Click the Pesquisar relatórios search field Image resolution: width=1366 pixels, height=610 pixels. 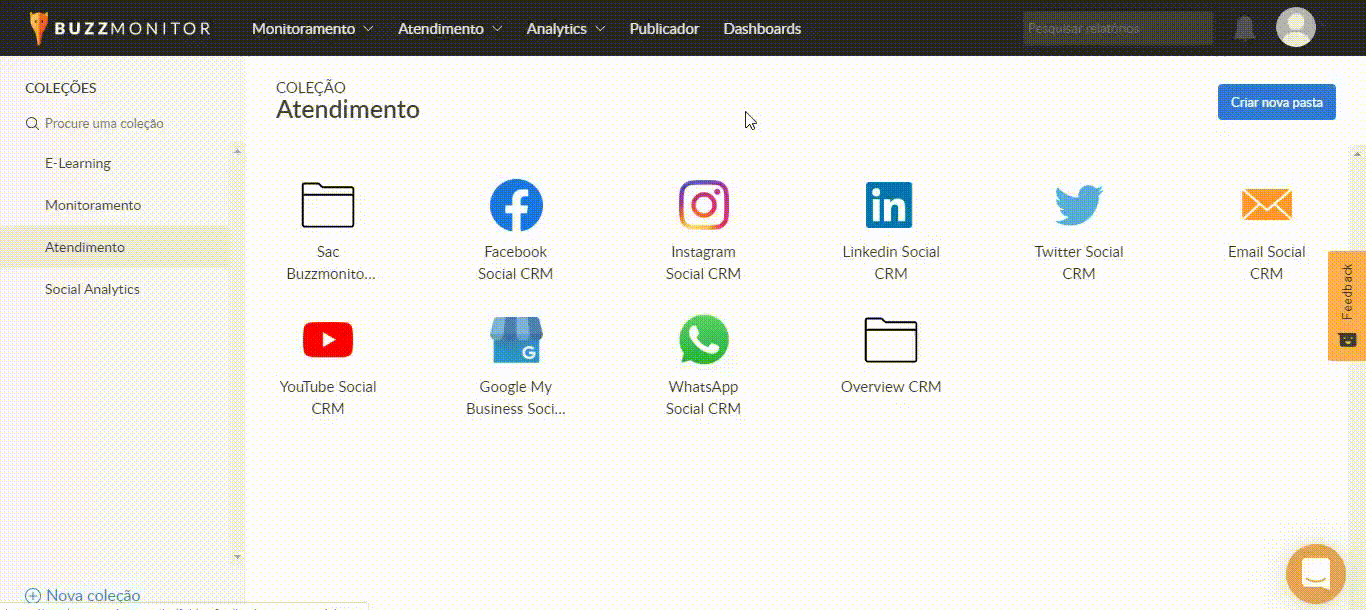pos(1117,29)
